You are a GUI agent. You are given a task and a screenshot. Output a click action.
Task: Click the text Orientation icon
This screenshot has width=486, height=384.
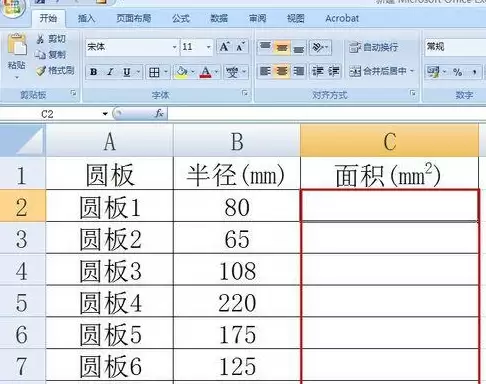(318, 47)
